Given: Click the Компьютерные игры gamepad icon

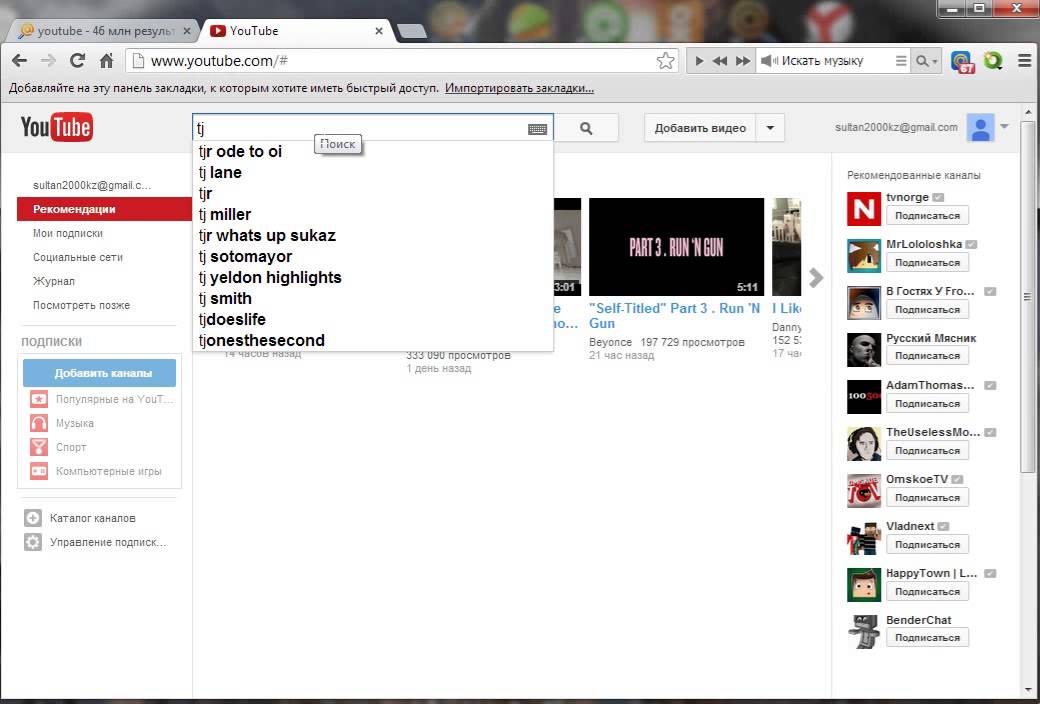Looking at the screenshot, I should point(39,471).
